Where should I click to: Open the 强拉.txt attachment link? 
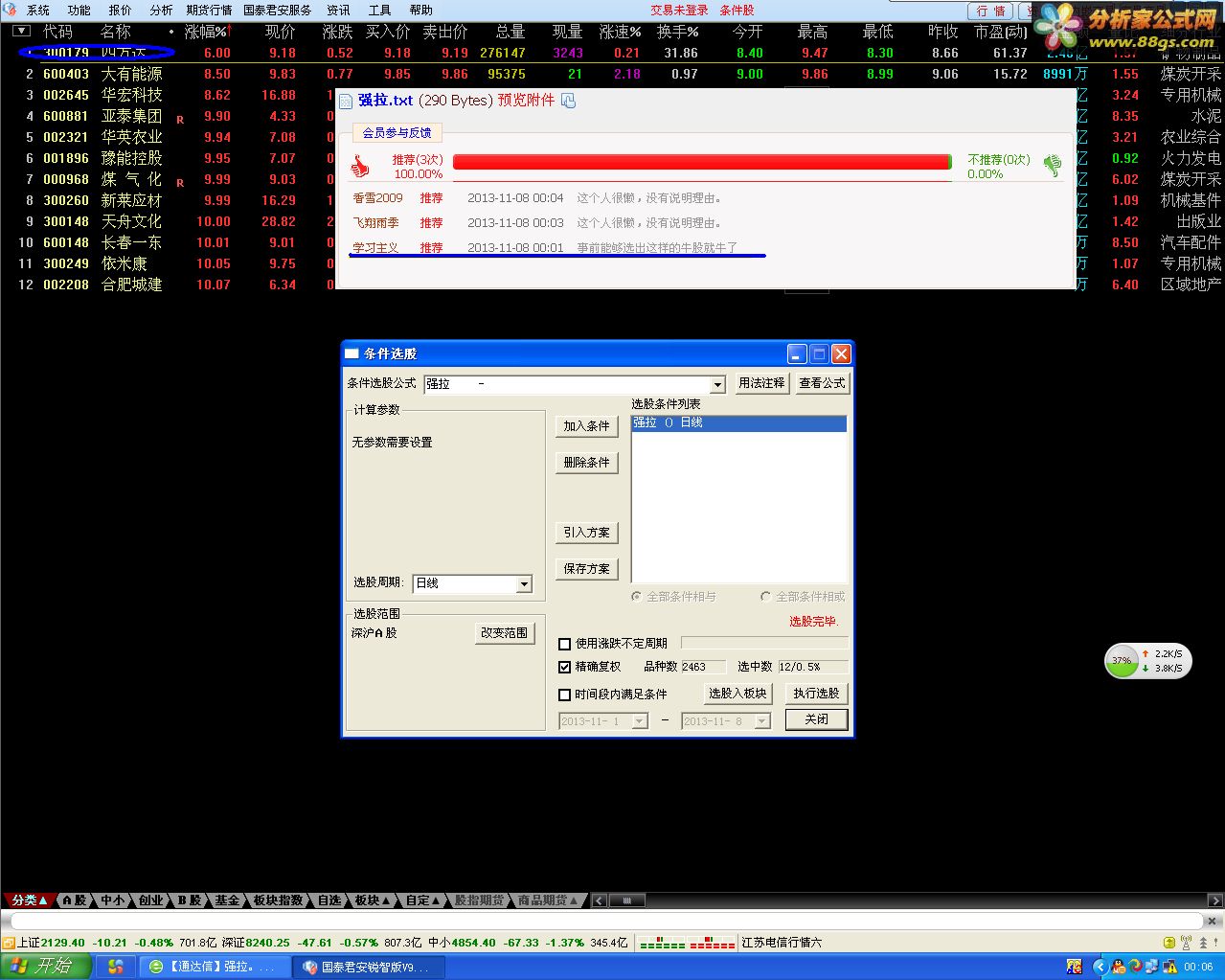(386, 101)
